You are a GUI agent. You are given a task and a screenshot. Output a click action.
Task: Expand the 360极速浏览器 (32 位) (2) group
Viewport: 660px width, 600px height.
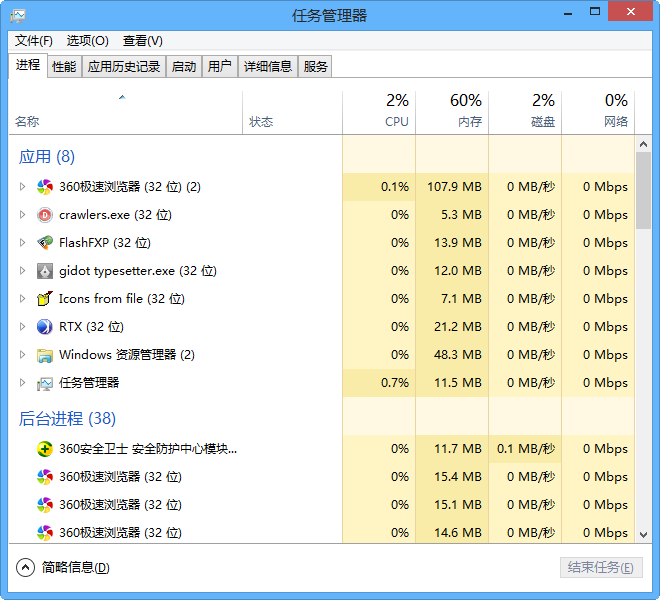(x=22, y=187)
